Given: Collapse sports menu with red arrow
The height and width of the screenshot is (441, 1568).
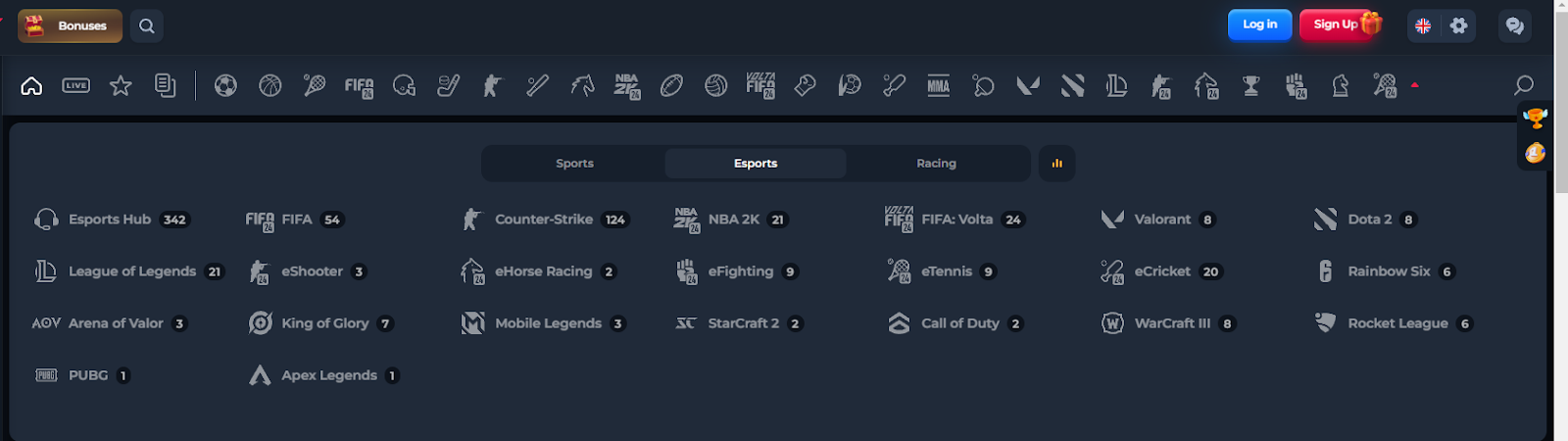Looking at the screenshot, I should (1415, 85).
